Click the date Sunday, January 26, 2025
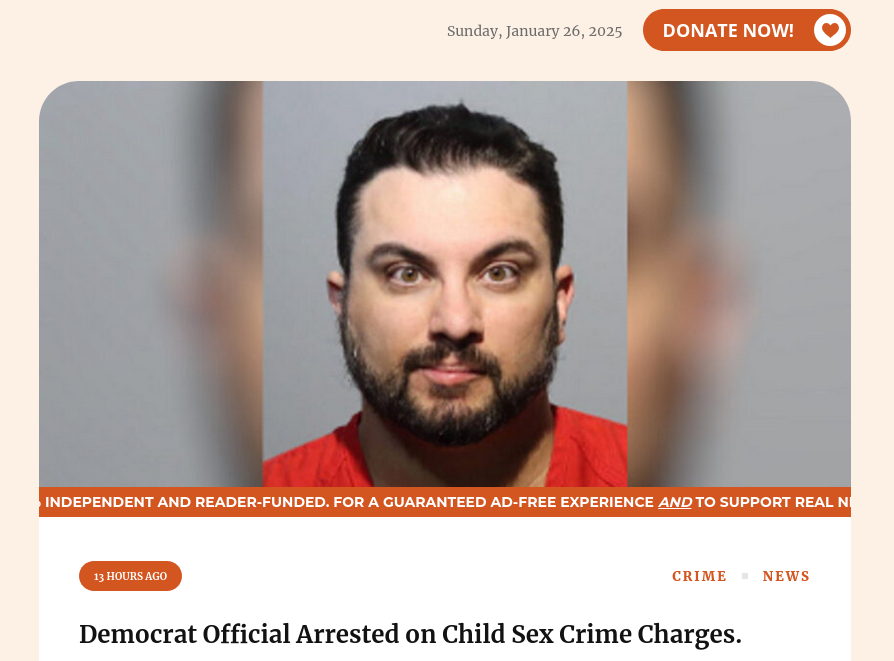 click(534, 31)
